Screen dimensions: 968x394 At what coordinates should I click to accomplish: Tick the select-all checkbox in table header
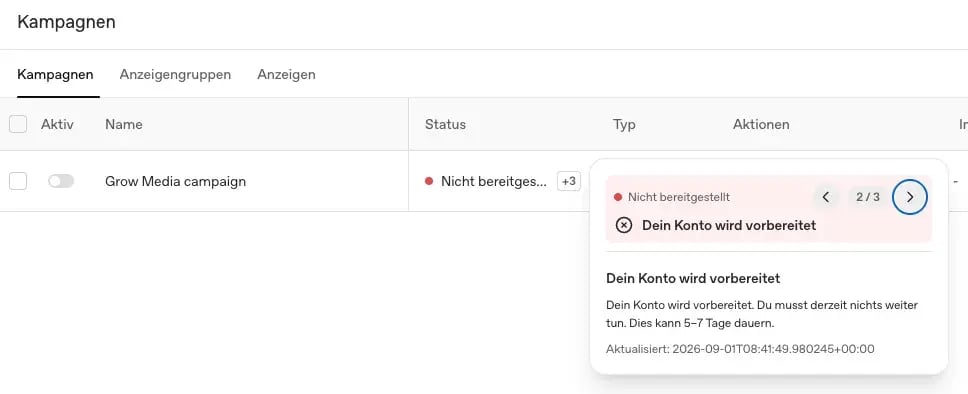point(18,124)
